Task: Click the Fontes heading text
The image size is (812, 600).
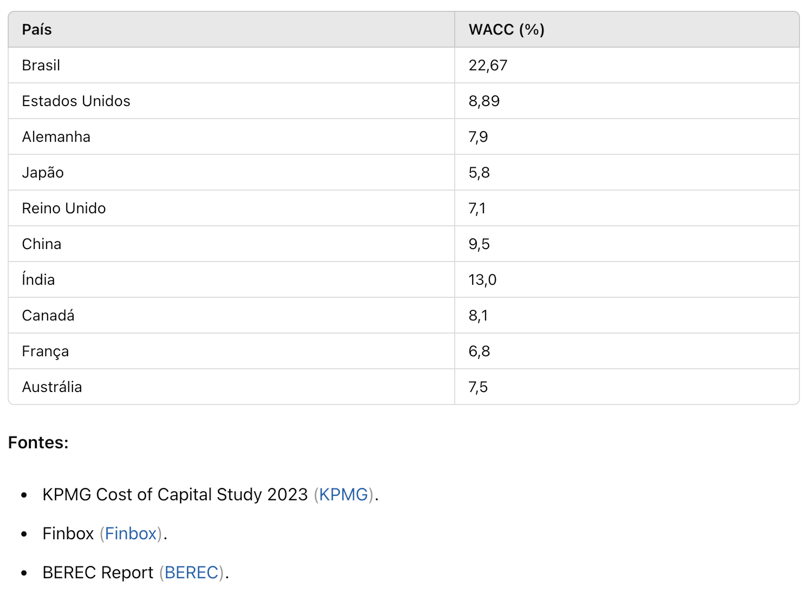Action: click(38, 443)
